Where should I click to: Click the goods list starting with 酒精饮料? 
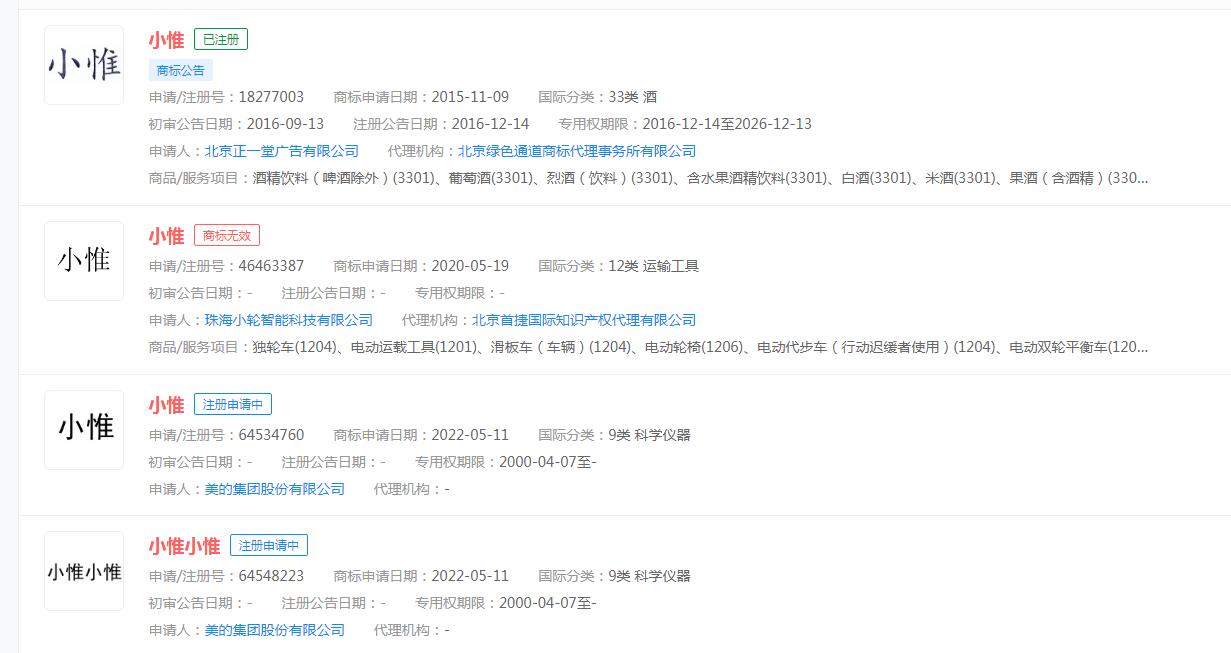point(700,178)
